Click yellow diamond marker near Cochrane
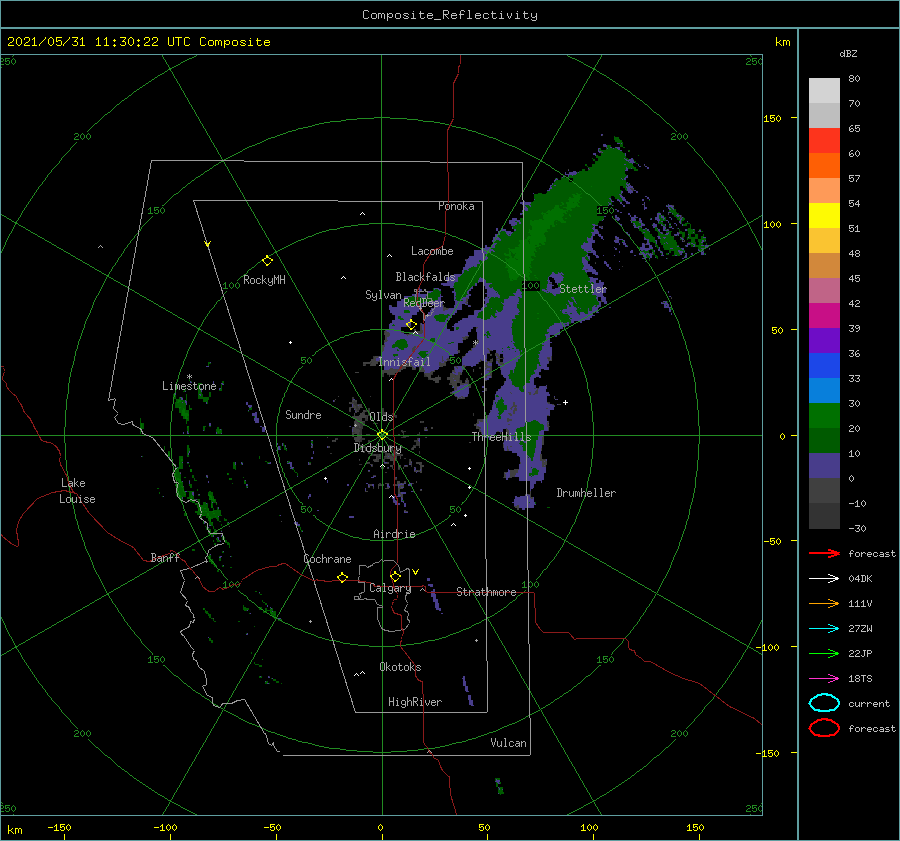Screen dimensions: 900x841 pyautogui.click(x=342, y=578)
